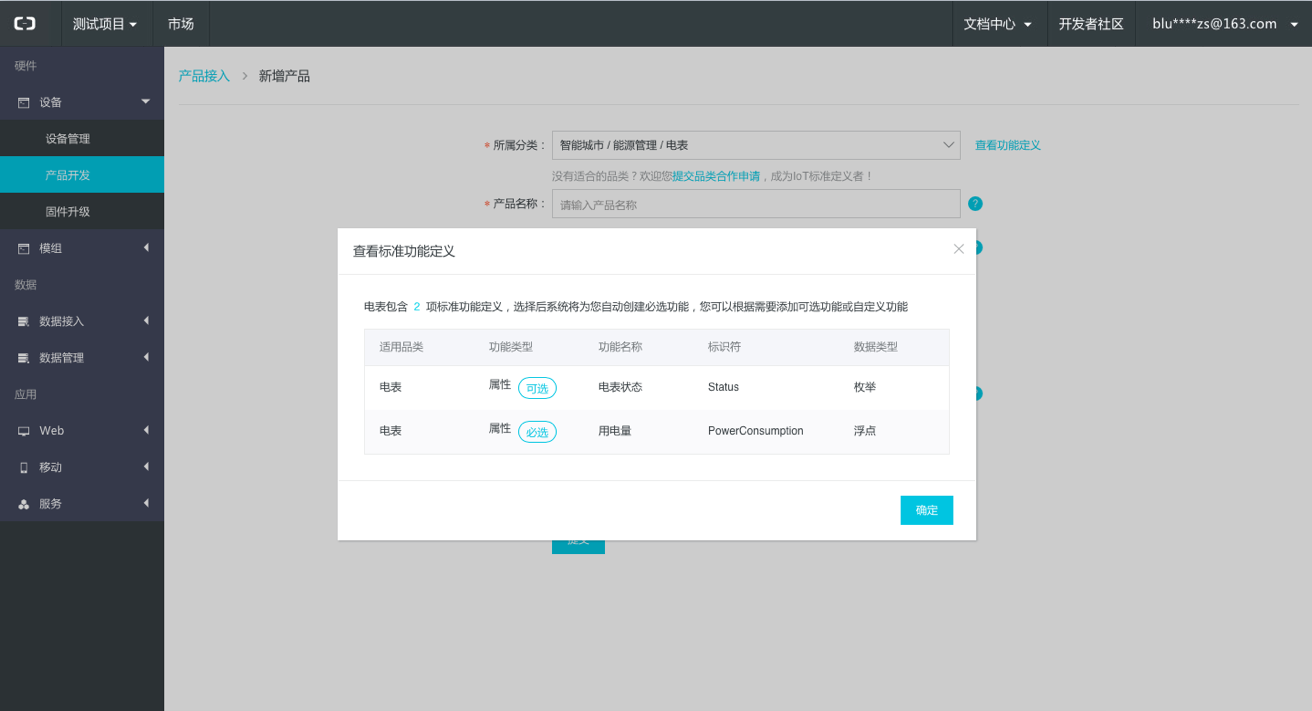Click the 电表状态 function name cell
This screenshot has height=711, width=1312.
pyautogui.click(x=620, y=387)
